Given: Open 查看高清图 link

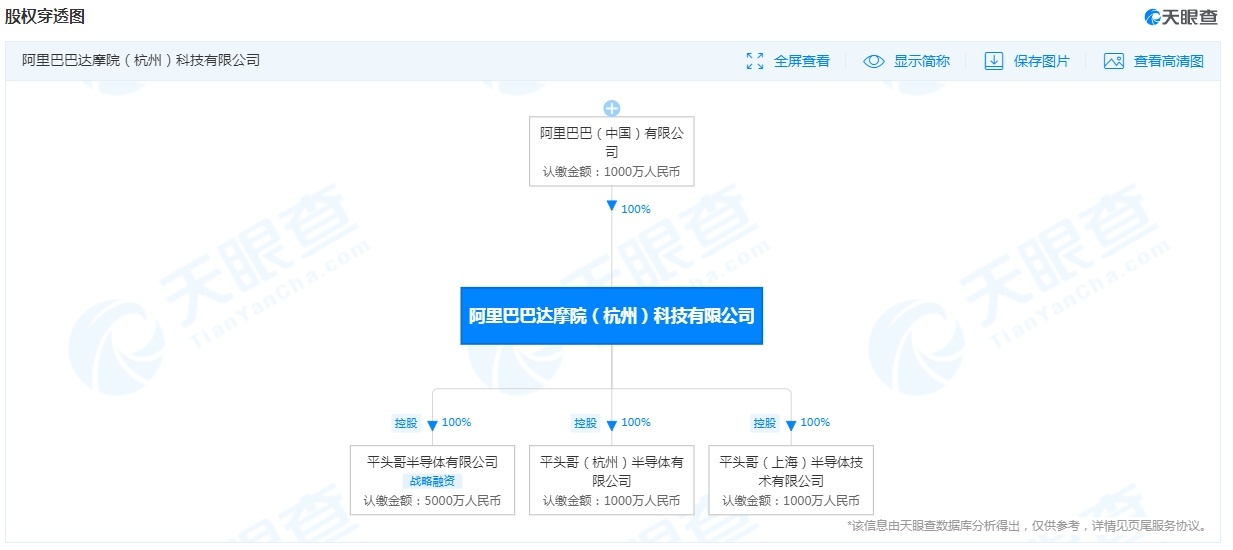Looking at the screenshot, I should click(1168, 61).
